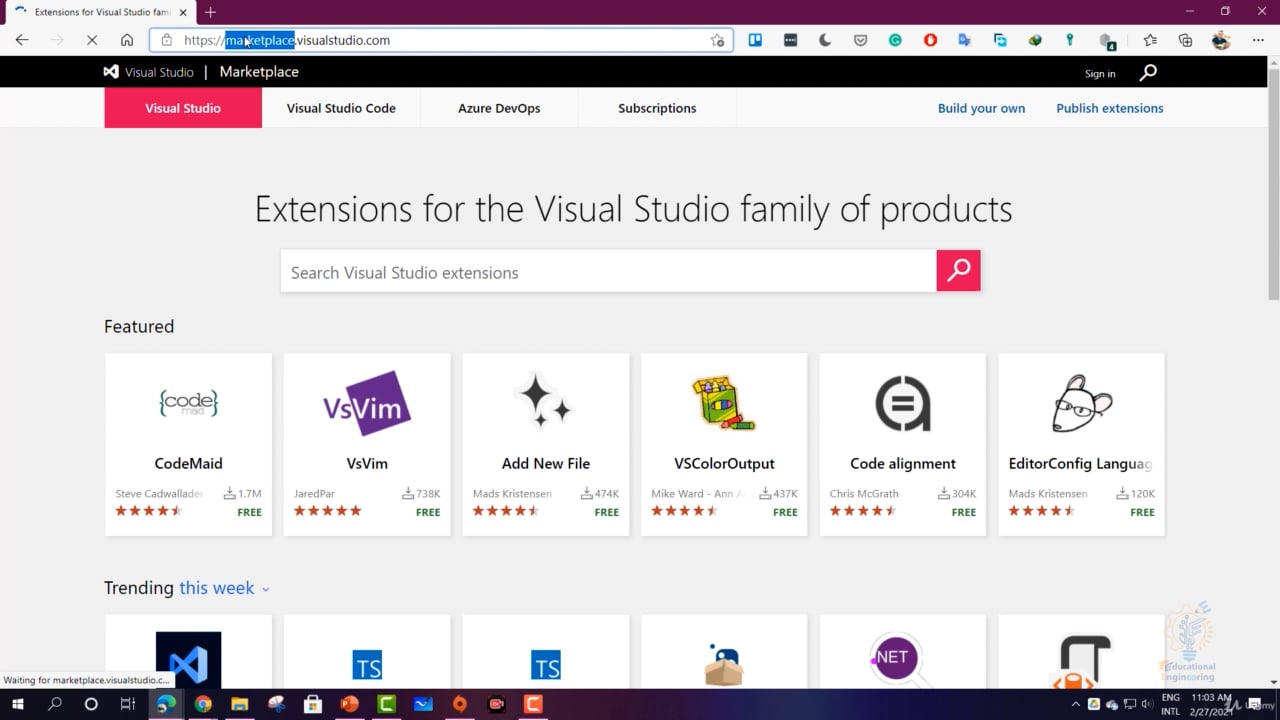Open the header search magnifier icon
The height and width of the screenshot is (720, 1280).
[x=1148, y=72]
